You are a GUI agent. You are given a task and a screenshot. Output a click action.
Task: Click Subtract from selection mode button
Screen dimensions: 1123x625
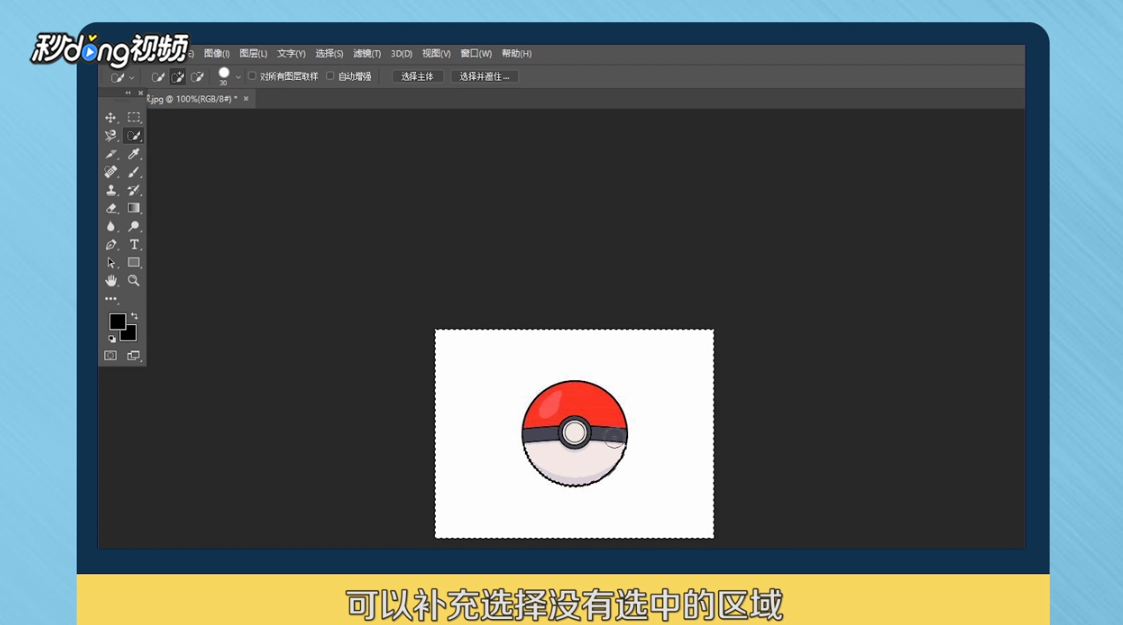(x=197, y=77)
